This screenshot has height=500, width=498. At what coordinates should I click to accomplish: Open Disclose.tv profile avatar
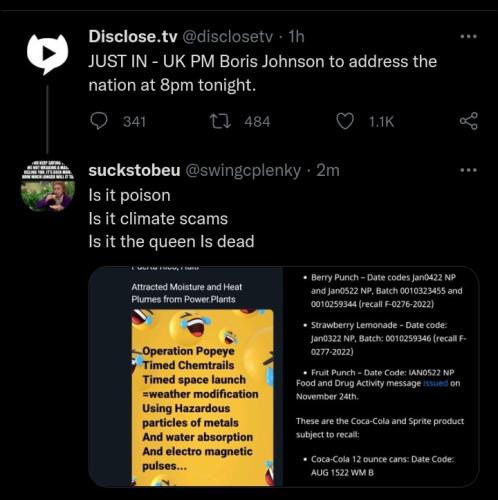47,54
